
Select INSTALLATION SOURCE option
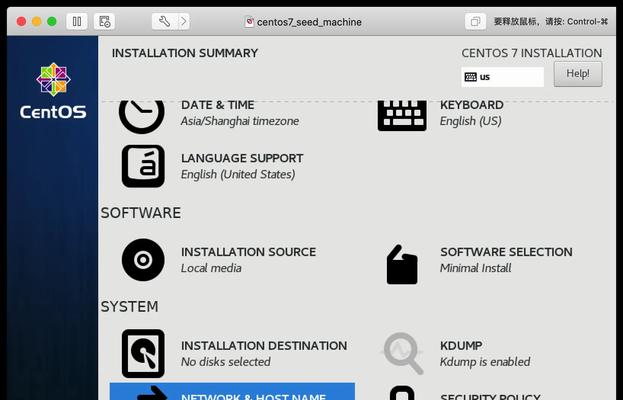coord(248,252)
